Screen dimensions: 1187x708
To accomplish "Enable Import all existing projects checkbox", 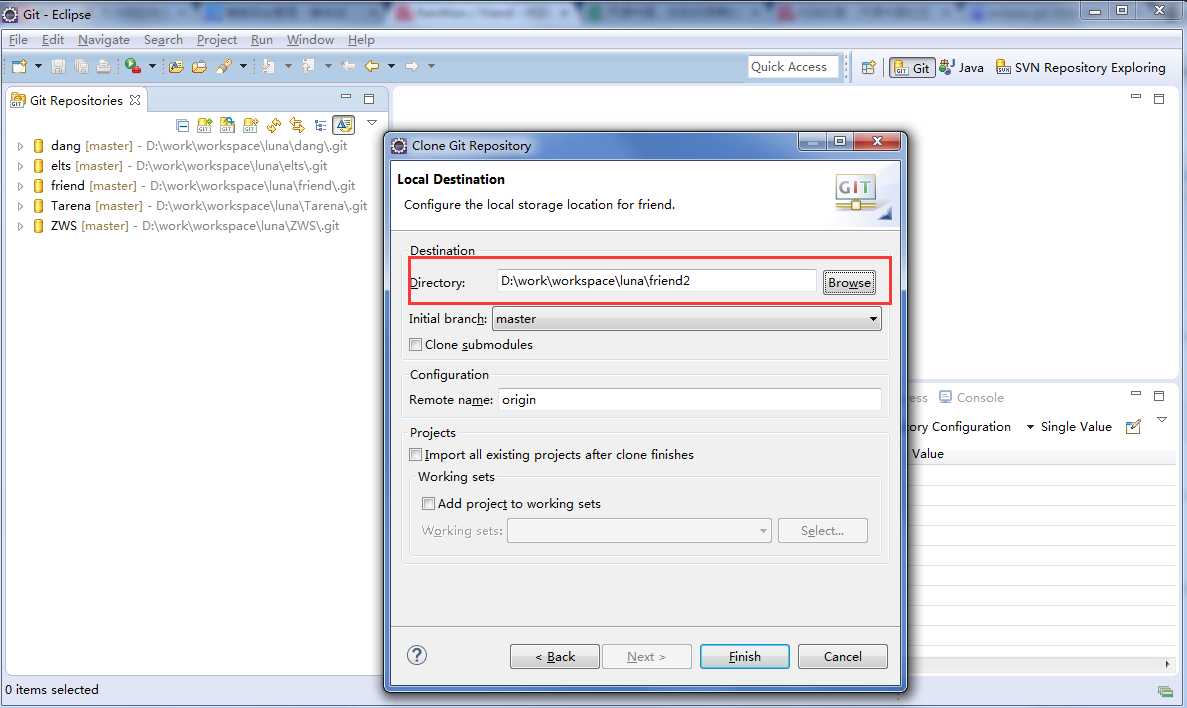I will [416, 454].
